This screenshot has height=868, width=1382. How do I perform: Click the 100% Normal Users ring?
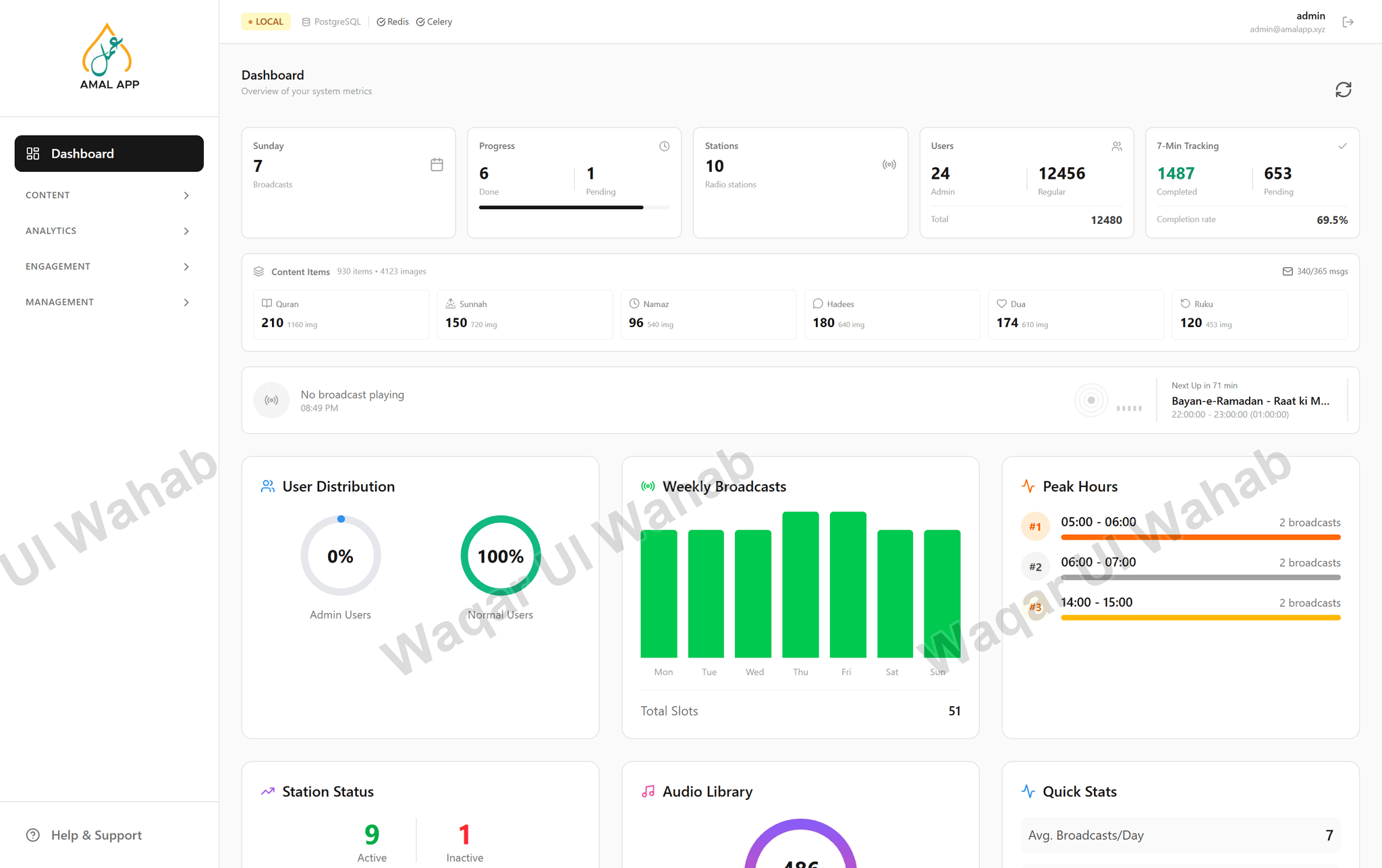(501, 556)
